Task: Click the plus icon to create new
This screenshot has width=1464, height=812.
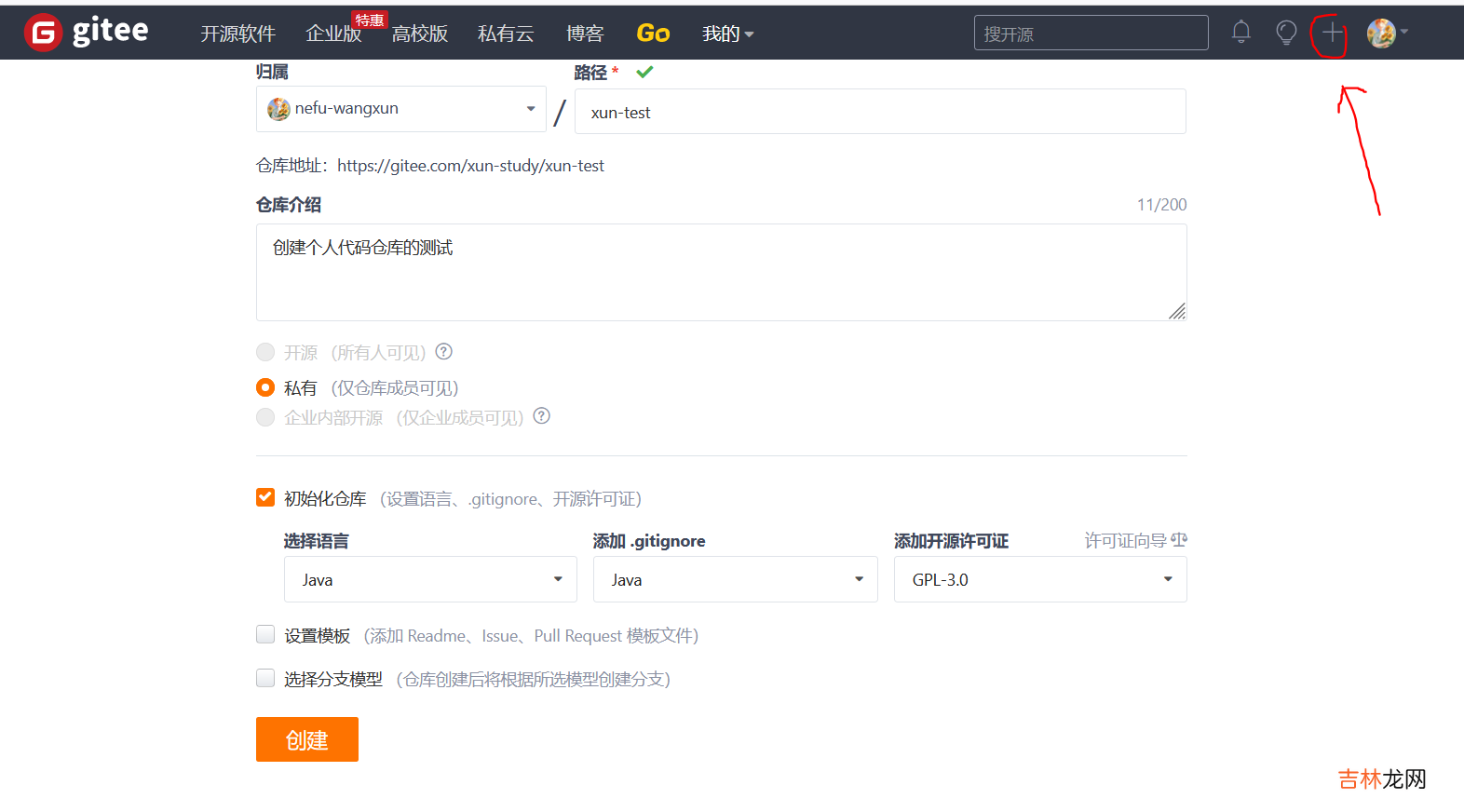Action: (1332, 34)
